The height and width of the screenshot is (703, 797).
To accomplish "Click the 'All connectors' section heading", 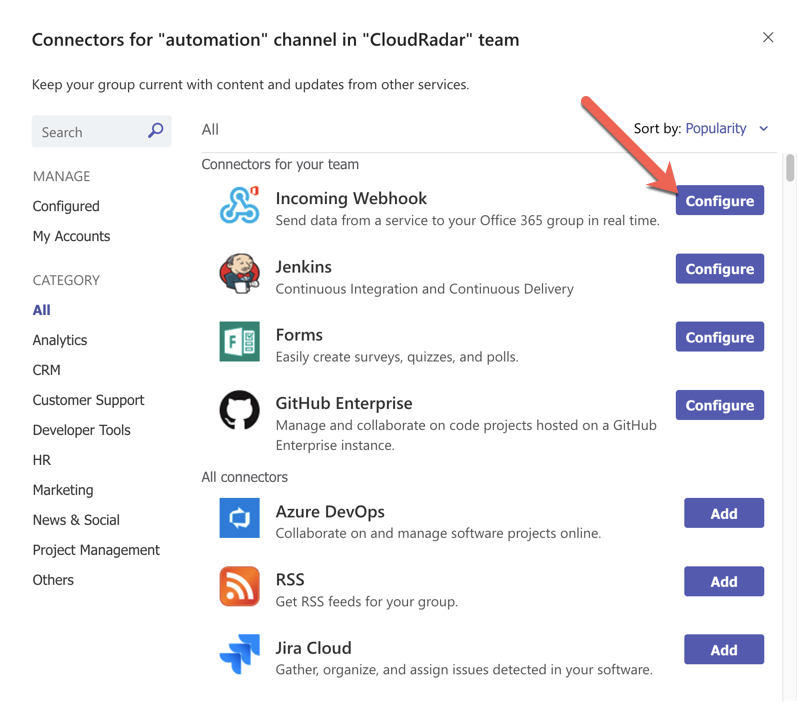I will click(244, 477).
